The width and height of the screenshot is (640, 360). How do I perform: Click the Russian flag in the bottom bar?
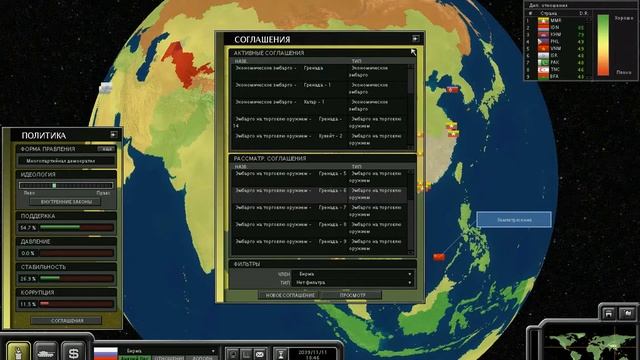tap(106, 353)
